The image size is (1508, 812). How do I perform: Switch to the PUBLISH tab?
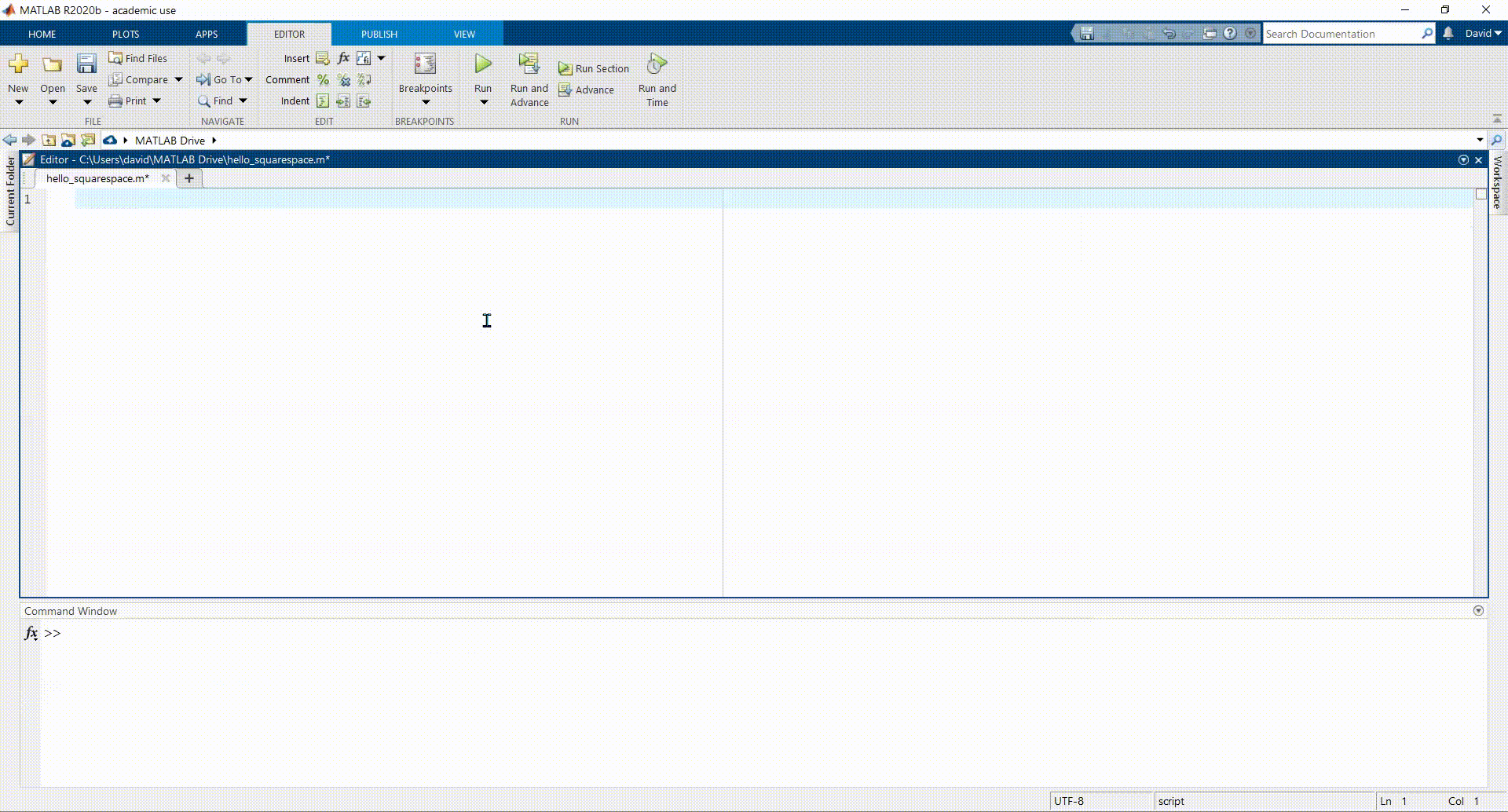[379, 34]
